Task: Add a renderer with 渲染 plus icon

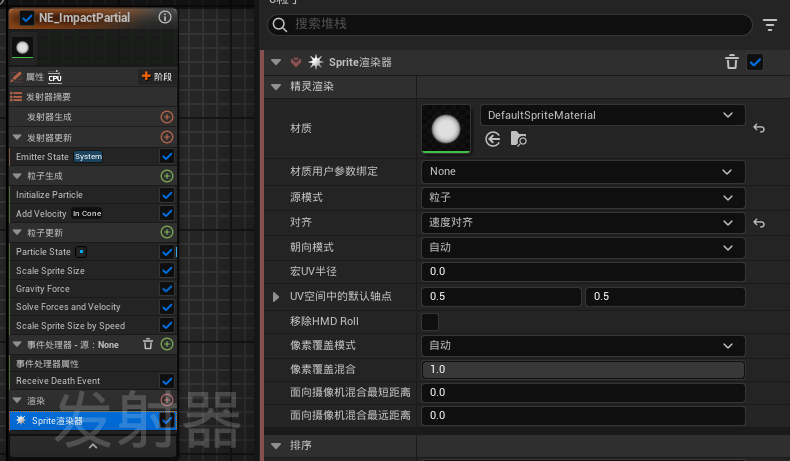Action: (x=167, y=400)
